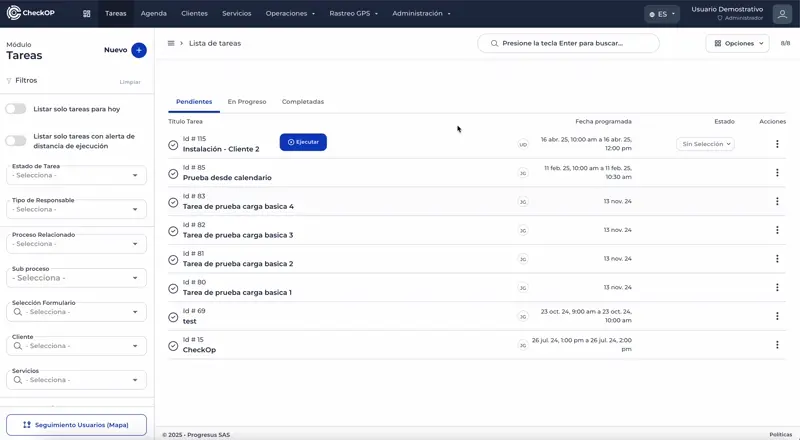The image size is (800, 440).
Task: Switch to Pendientes tab
Action: coord(194,102)
